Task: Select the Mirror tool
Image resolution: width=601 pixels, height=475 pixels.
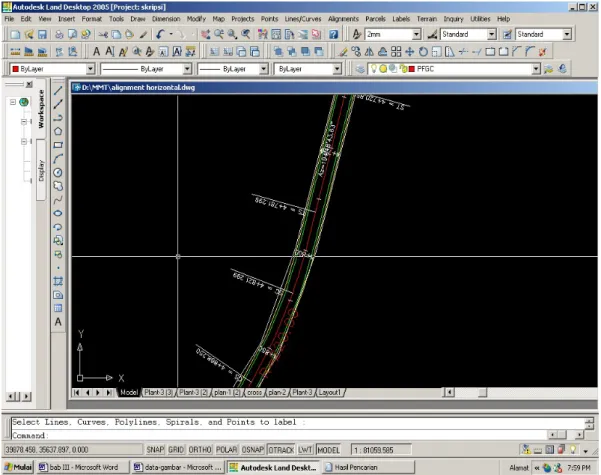Action: [369, 51]
